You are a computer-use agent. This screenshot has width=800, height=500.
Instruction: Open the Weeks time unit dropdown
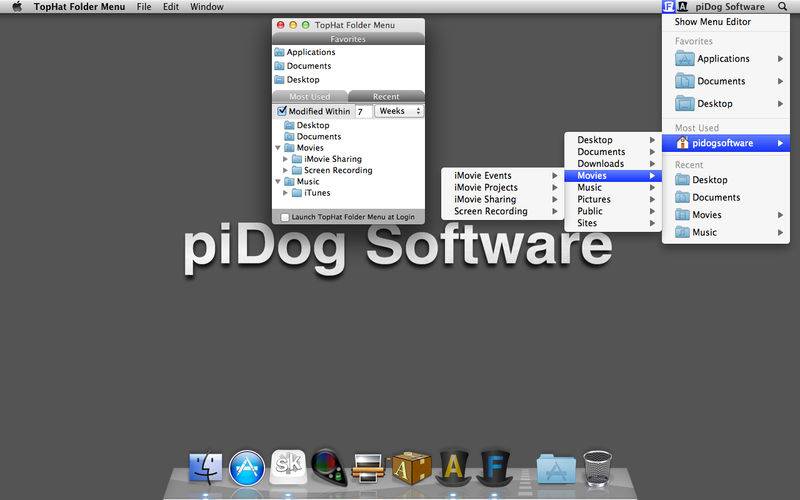tap(399, 111)
